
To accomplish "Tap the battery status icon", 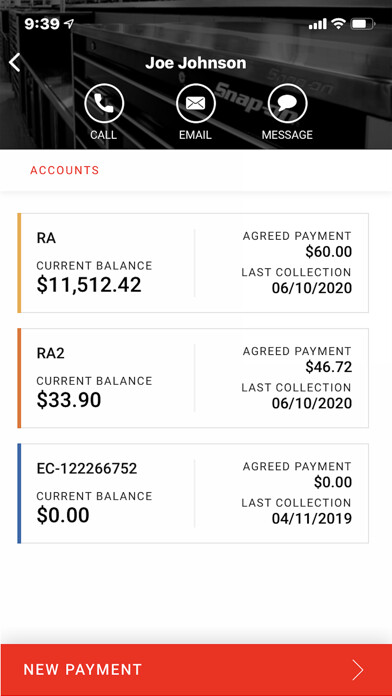I will coord(363,24).
